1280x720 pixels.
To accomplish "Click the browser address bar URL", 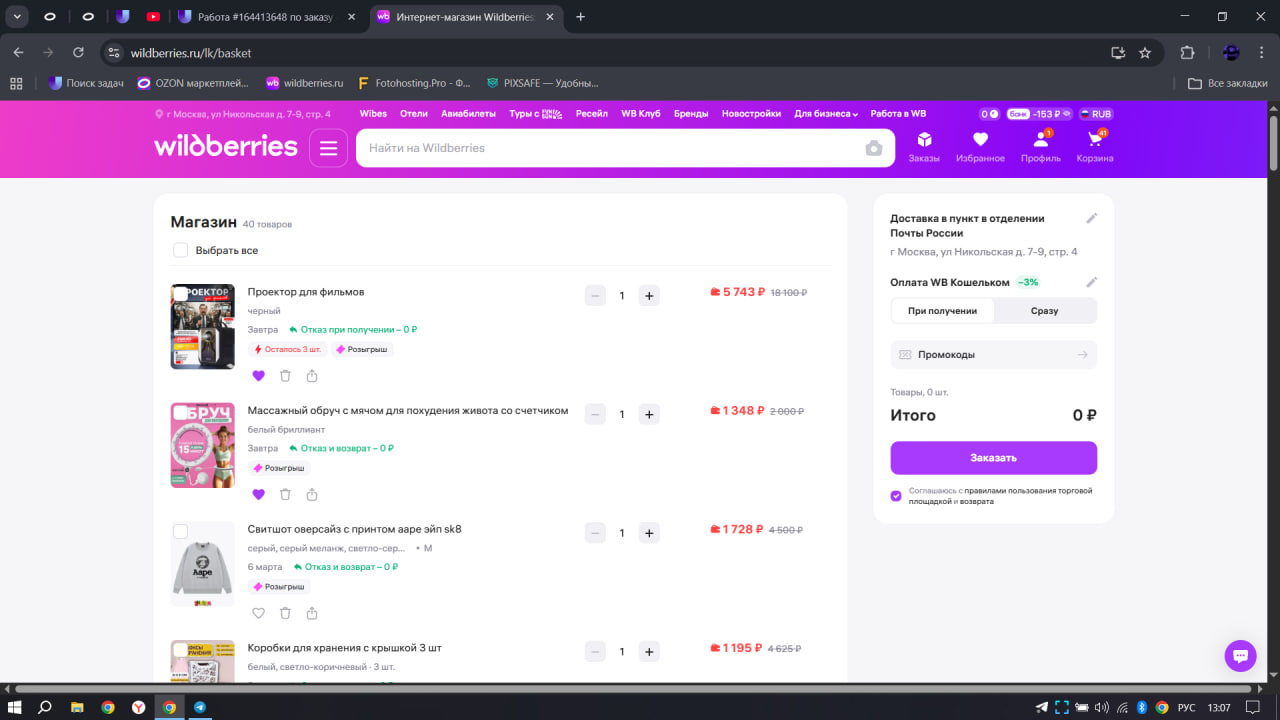I will coord(191,53).
